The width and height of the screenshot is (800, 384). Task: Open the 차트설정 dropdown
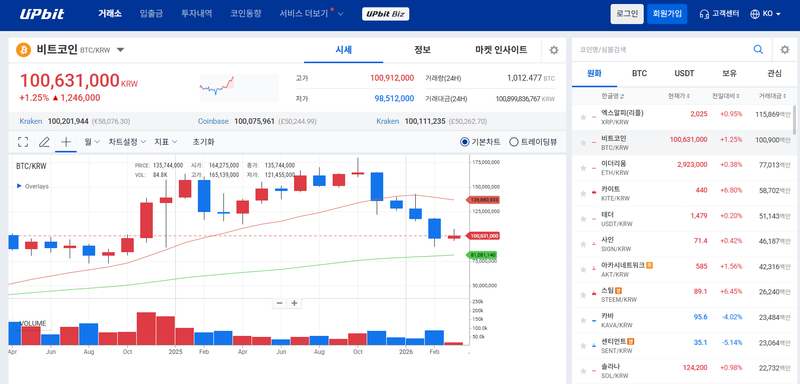tap(127, 142)
